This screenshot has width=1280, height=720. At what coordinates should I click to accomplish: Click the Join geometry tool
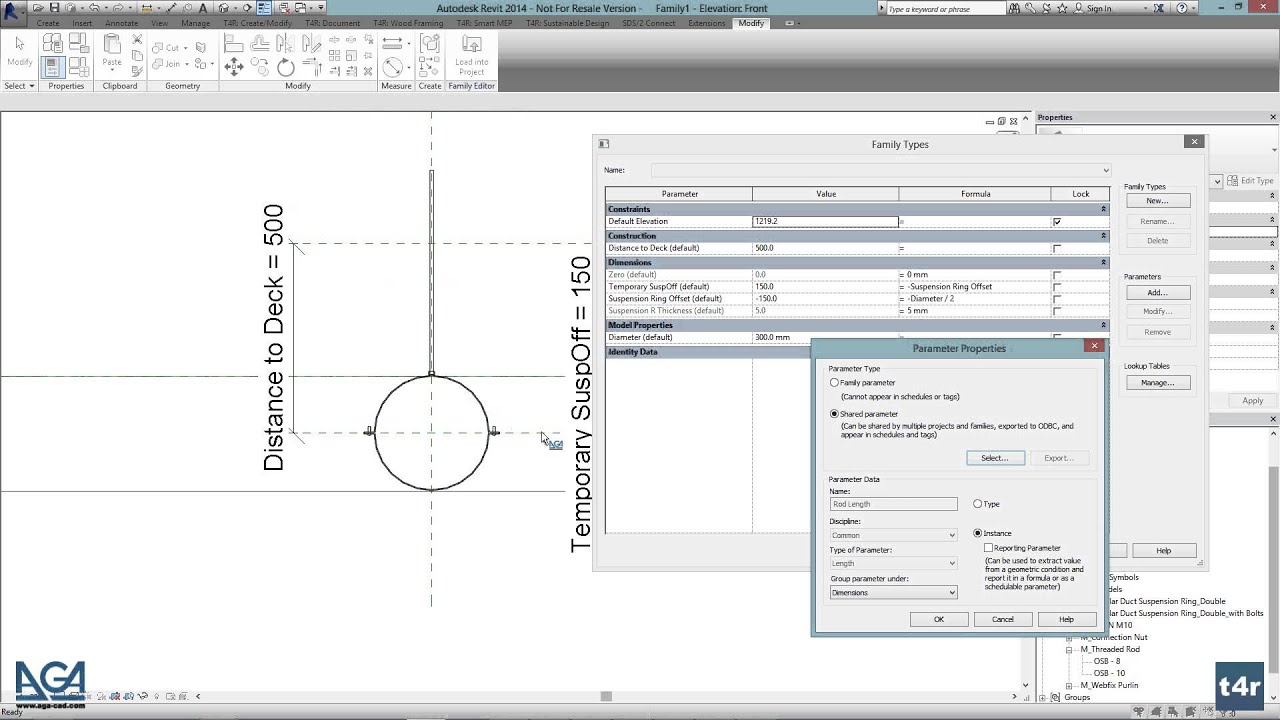[167, 64]
